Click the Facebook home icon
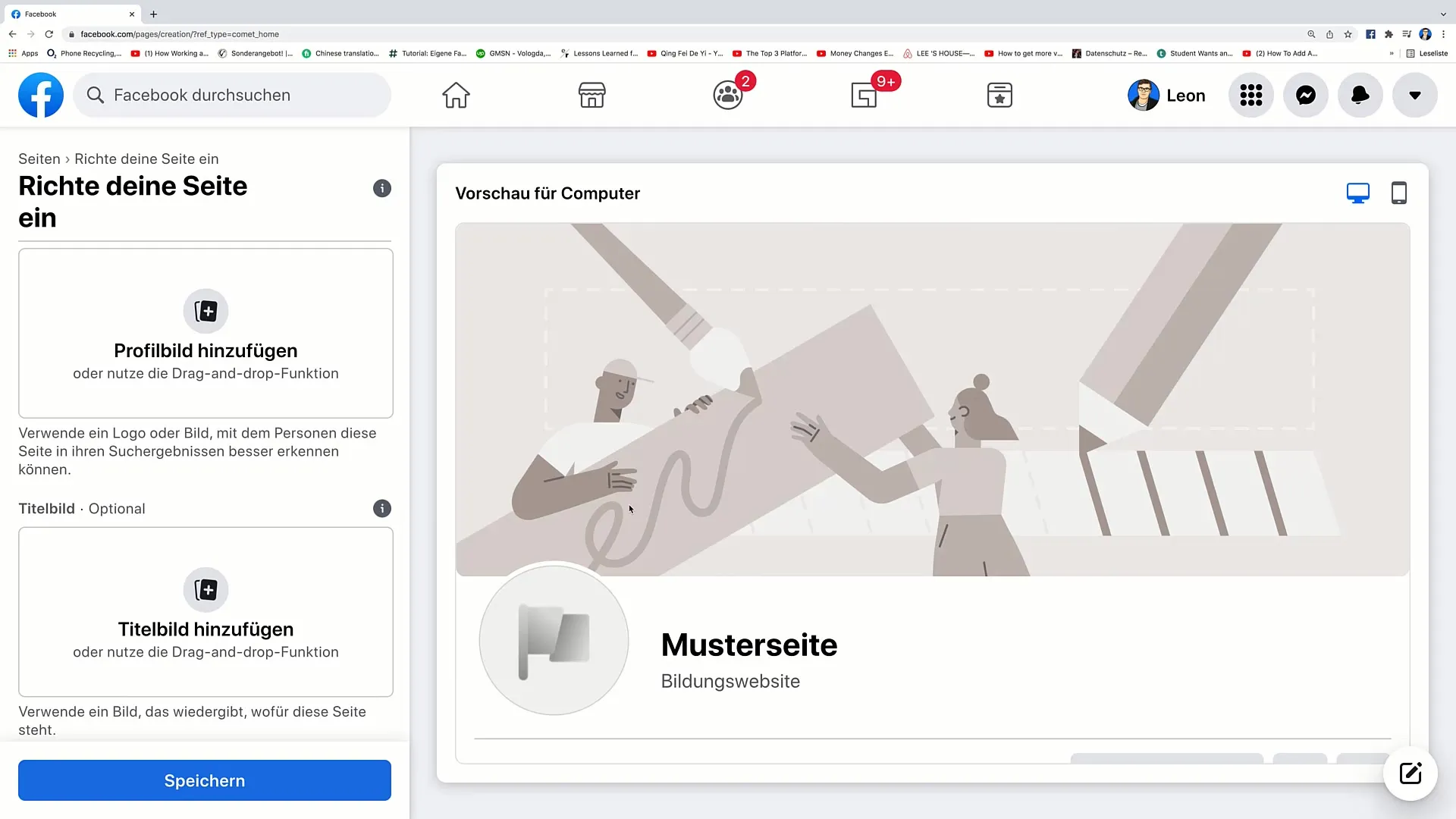1456x819 pixels. pyautogui.click(x=456, y=95)
